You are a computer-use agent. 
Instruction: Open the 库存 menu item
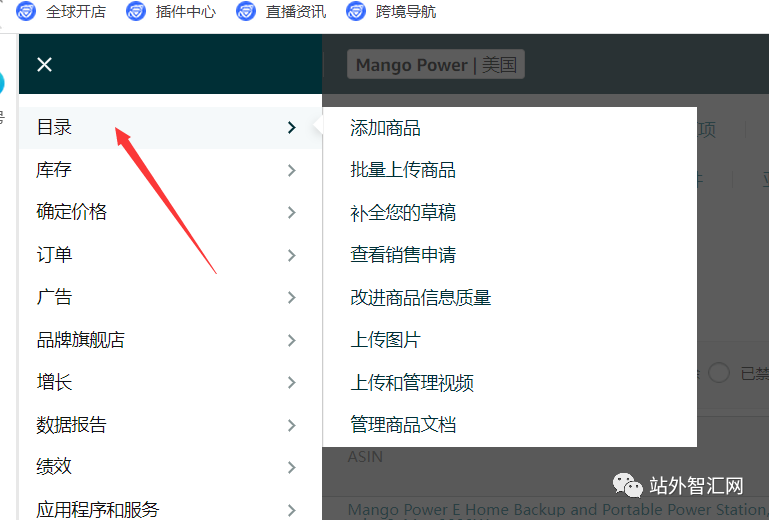(170, 170)
